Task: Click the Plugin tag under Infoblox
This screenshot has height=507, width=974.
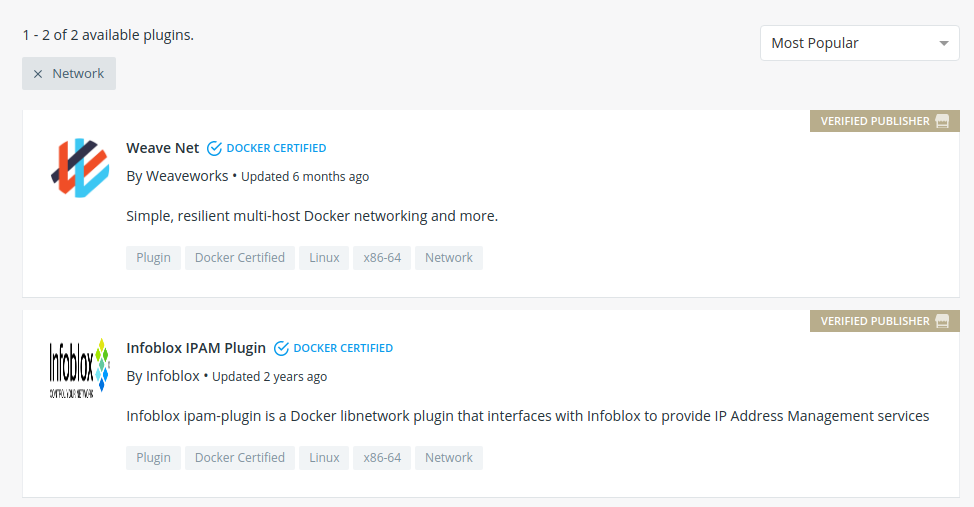Action: click(x=153, y=458)
